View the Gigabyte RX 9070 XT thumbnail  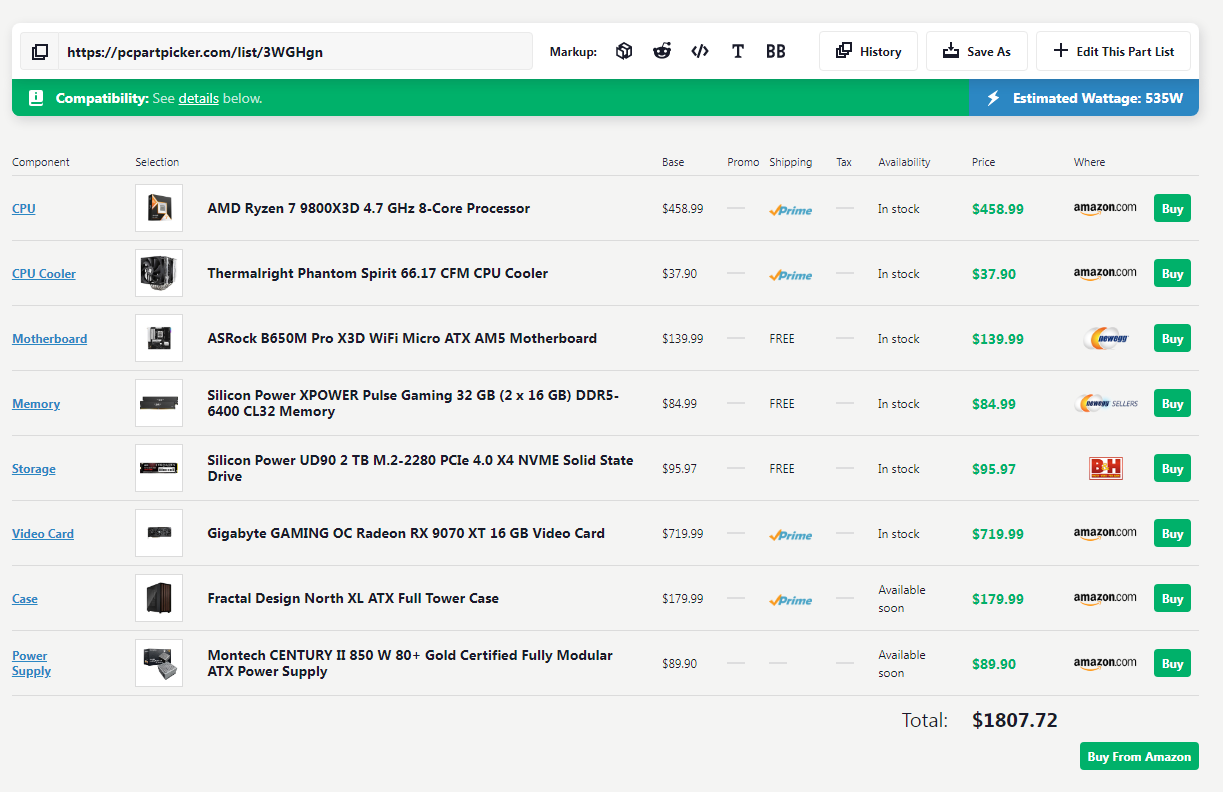click(x=159, y=533)
